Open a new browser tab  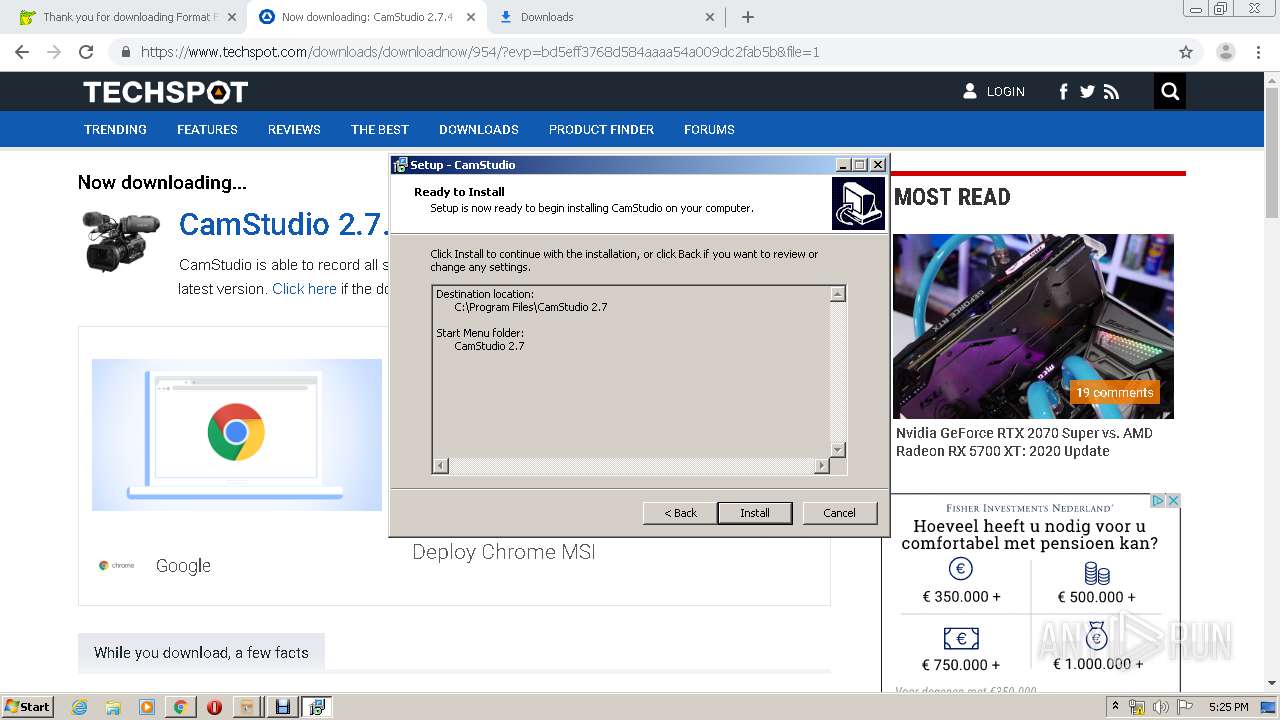tap(748, 17)
